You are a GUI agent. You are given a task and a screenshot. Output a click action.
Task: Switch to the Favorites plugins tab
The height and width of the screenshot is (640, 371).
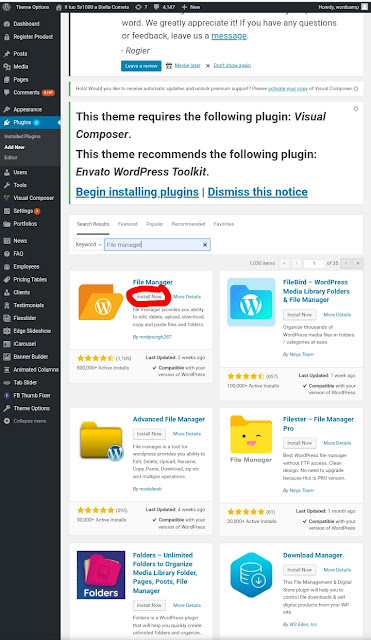(x=224, y=224)
